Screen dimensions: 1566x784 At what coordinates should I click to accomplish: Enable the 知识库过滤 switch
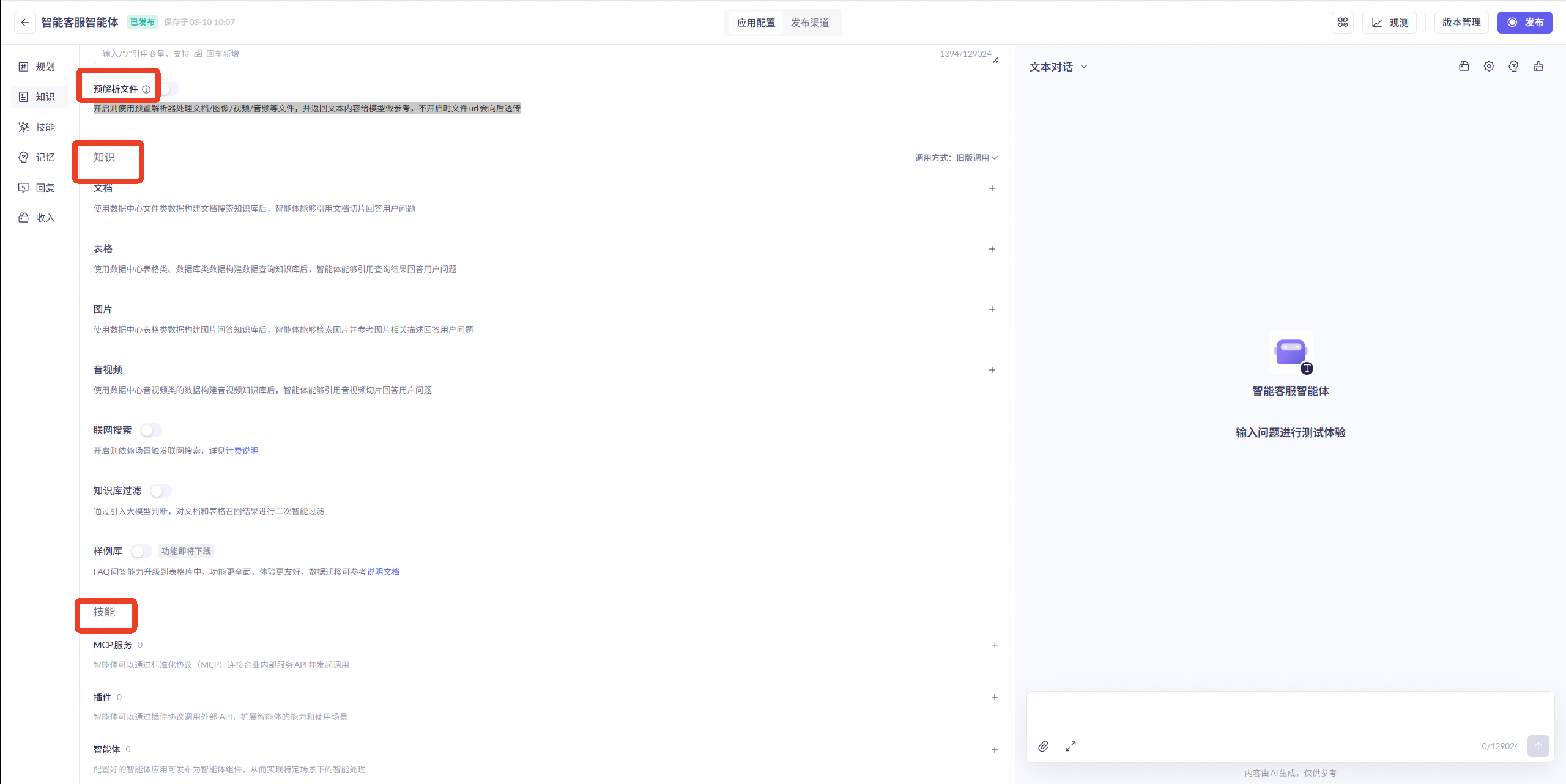(161, 491)
